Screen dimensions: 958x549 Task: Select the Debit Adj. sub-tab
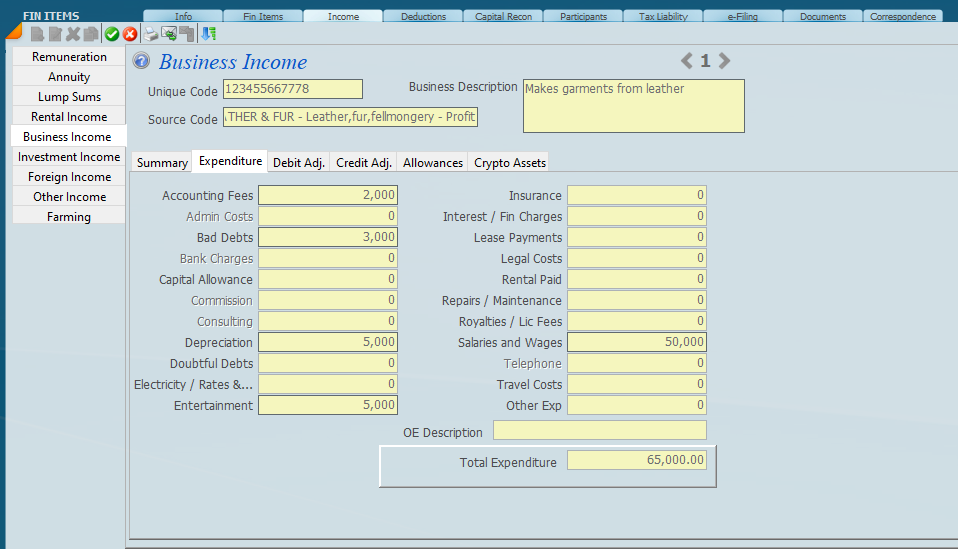tap(299, 162)
